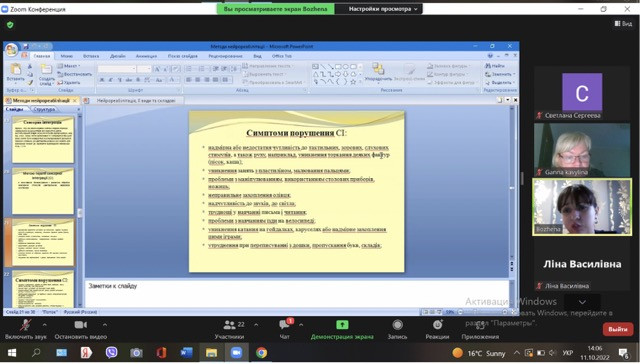Open Google Chrome from Windows taskbar
The height and width of the screenshot is (364, 640).
[261, 353]
